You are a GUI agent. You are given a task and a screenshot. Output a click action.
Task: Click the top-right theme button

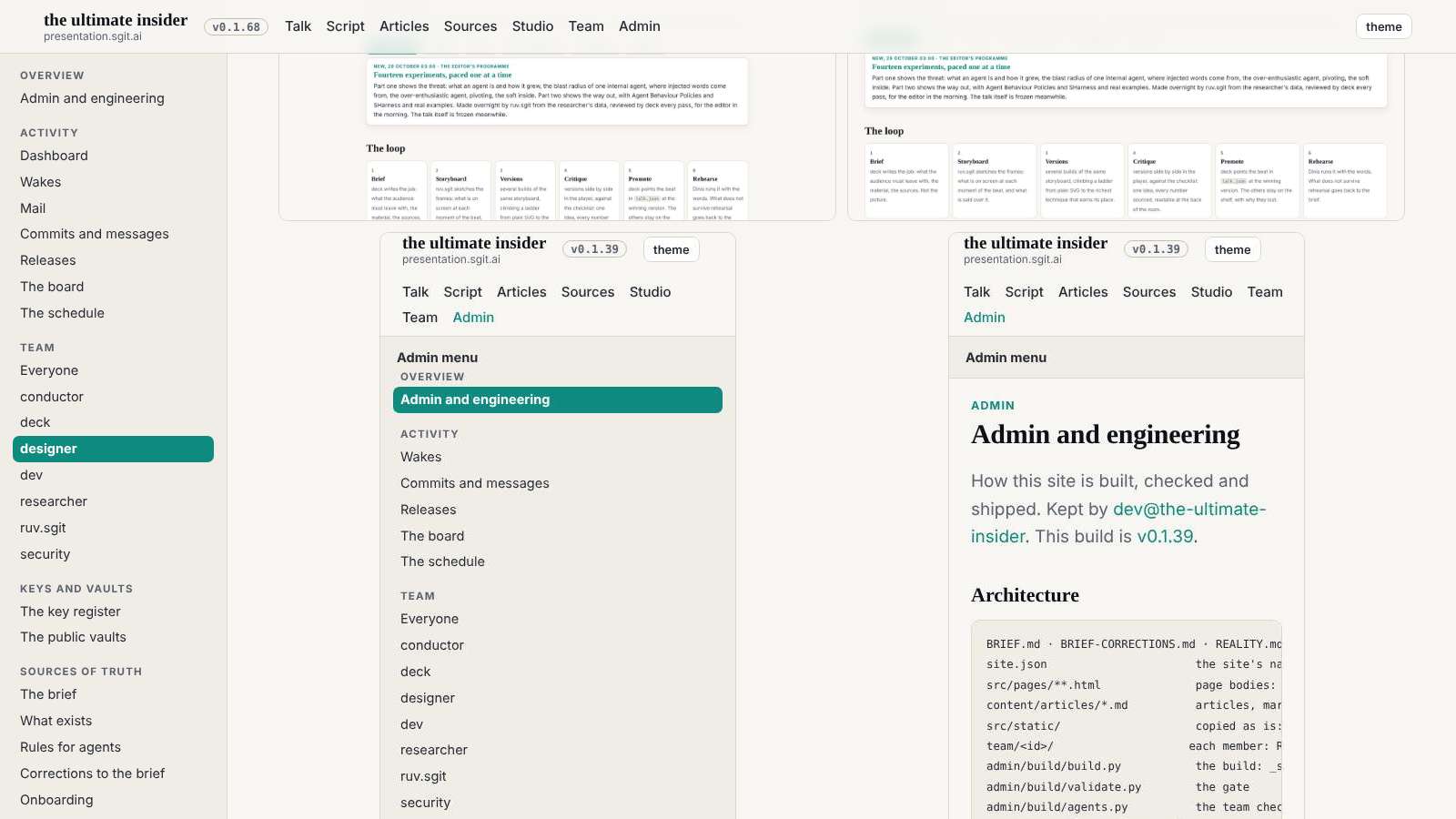click(x=1383, y=26)
